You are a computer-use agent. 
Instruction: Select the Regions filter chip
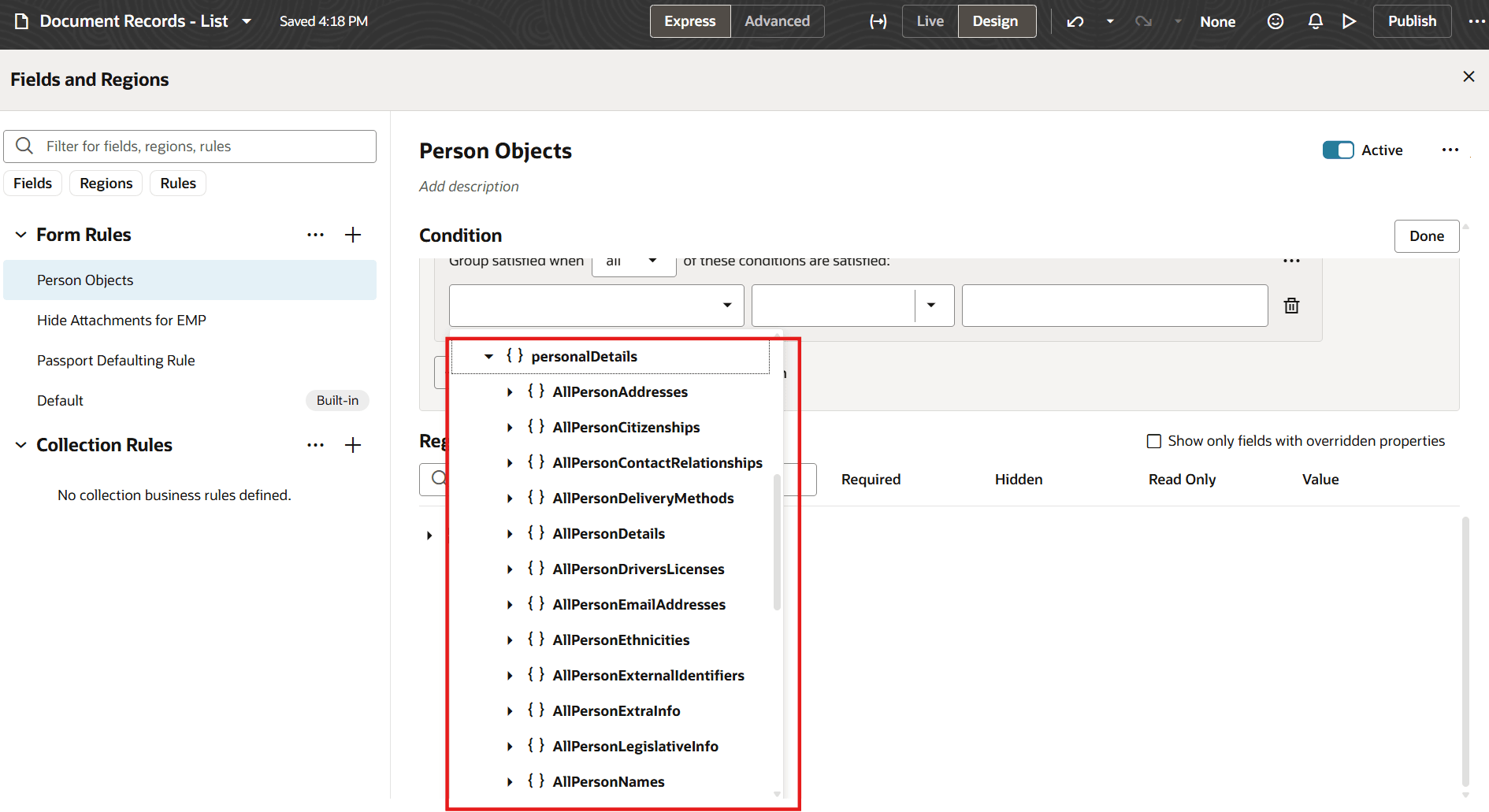coord(106,184)
